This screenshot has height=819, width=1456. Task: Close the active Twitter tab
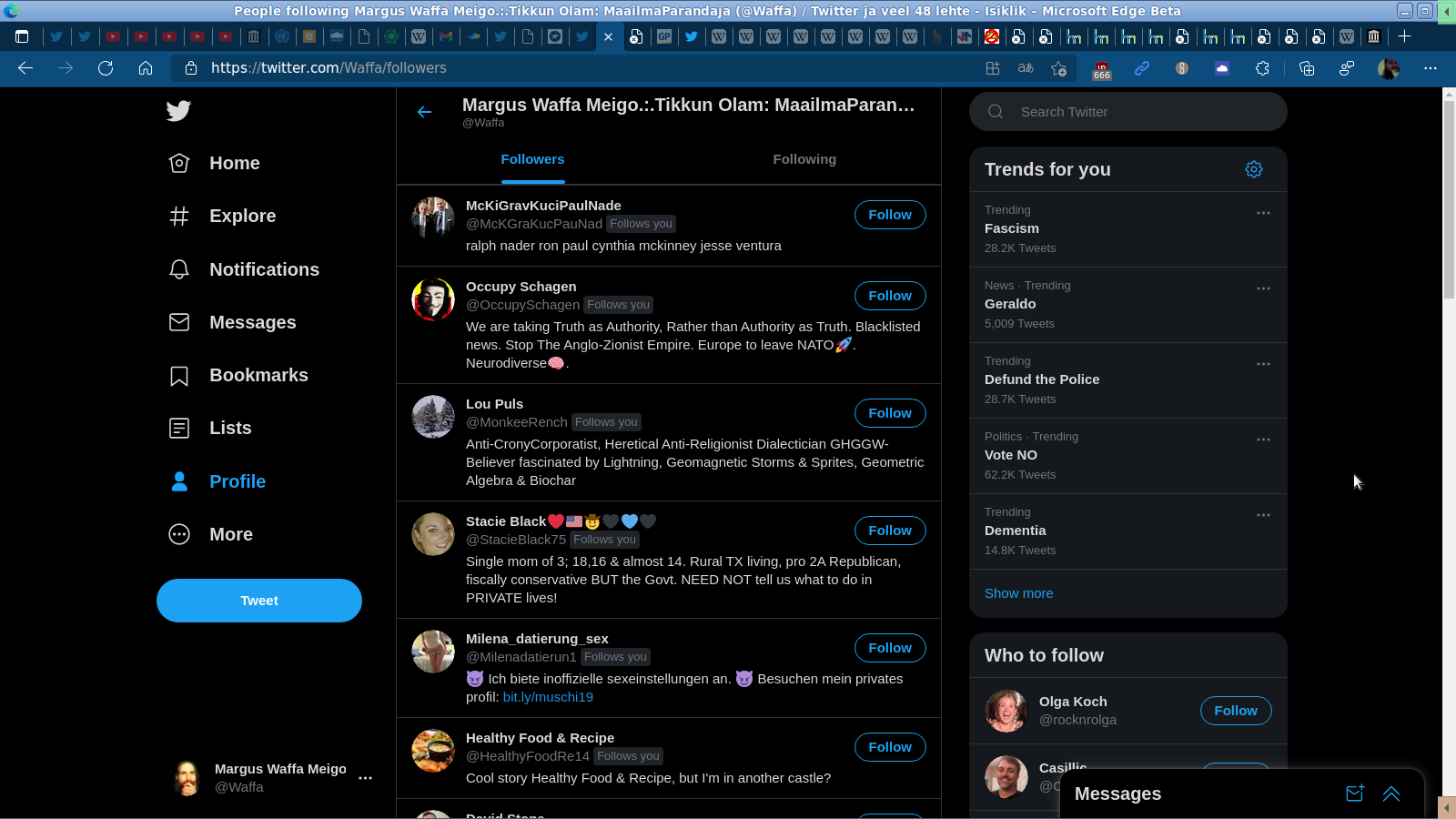(x=608, y=36)
